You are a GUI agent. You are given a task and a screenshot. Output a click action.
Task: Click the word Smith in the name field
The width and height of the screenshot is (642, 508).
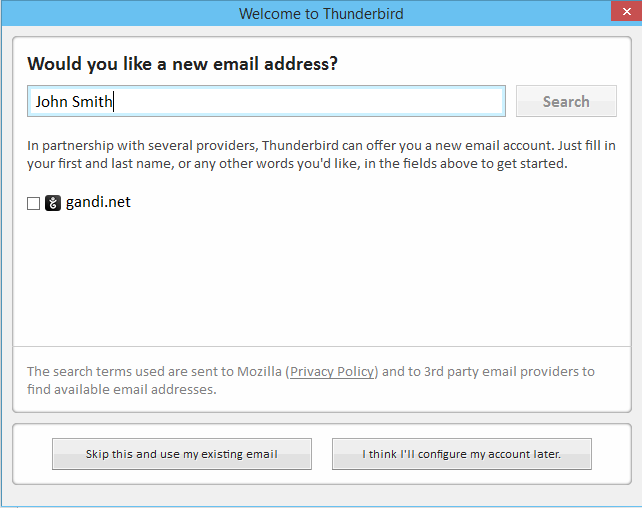pos(93,101)
